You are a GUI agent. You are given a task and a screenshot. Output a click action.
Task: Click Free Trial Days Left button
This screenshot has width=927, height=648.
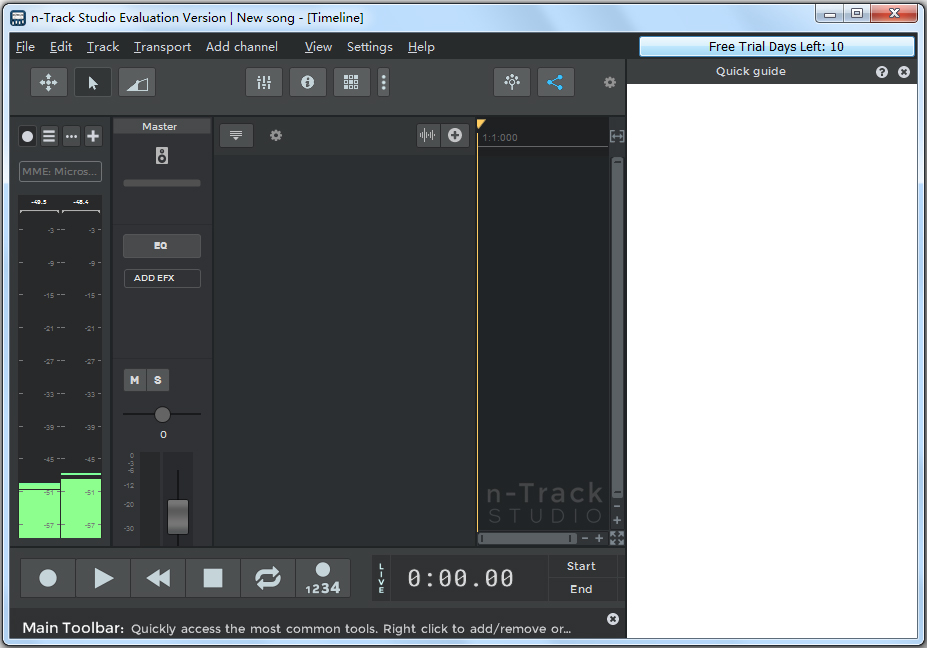point(776,47)
